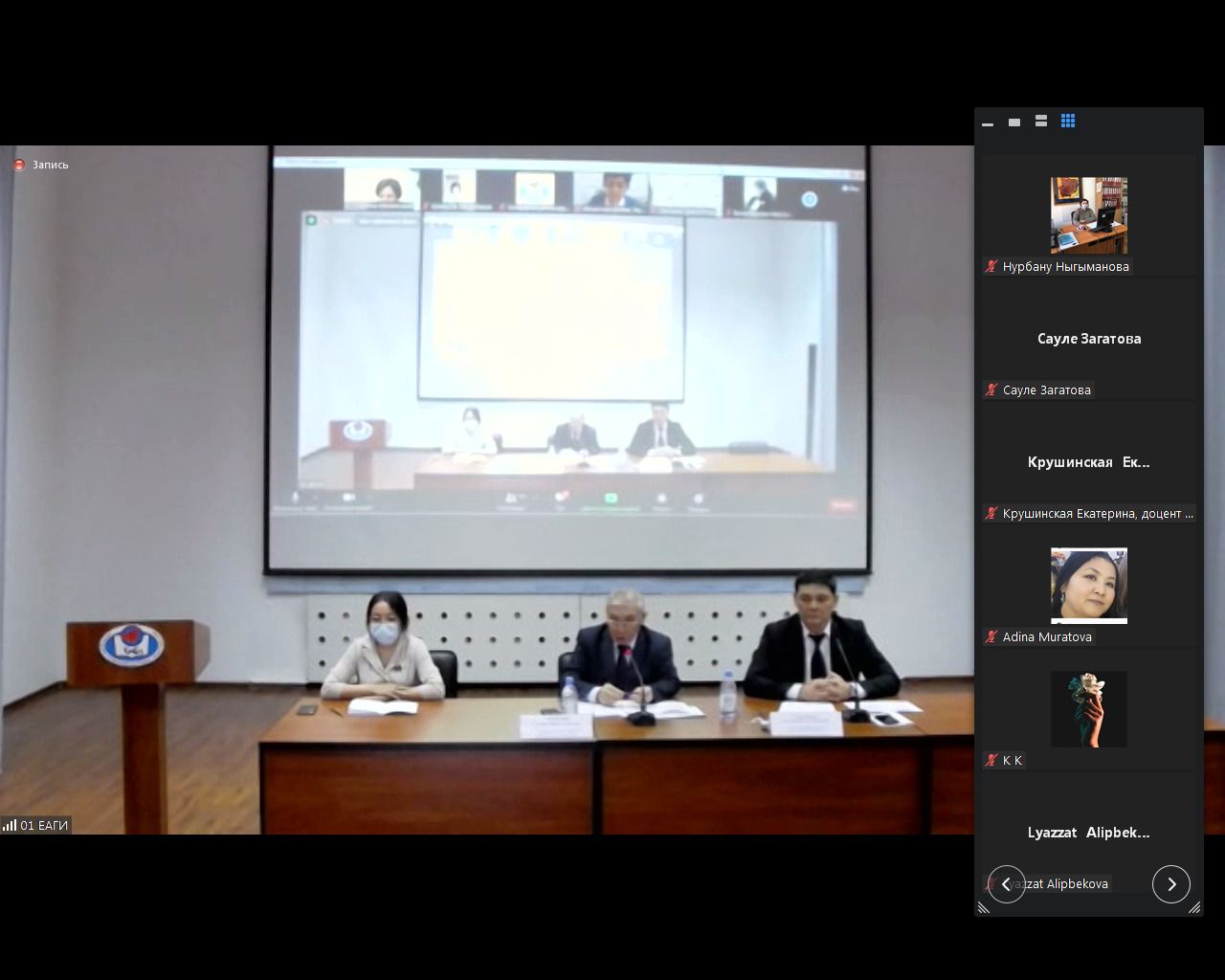Go to previous page of participants
Viewport: 1225px width, 980px height.
click(x=1006, y=884)
